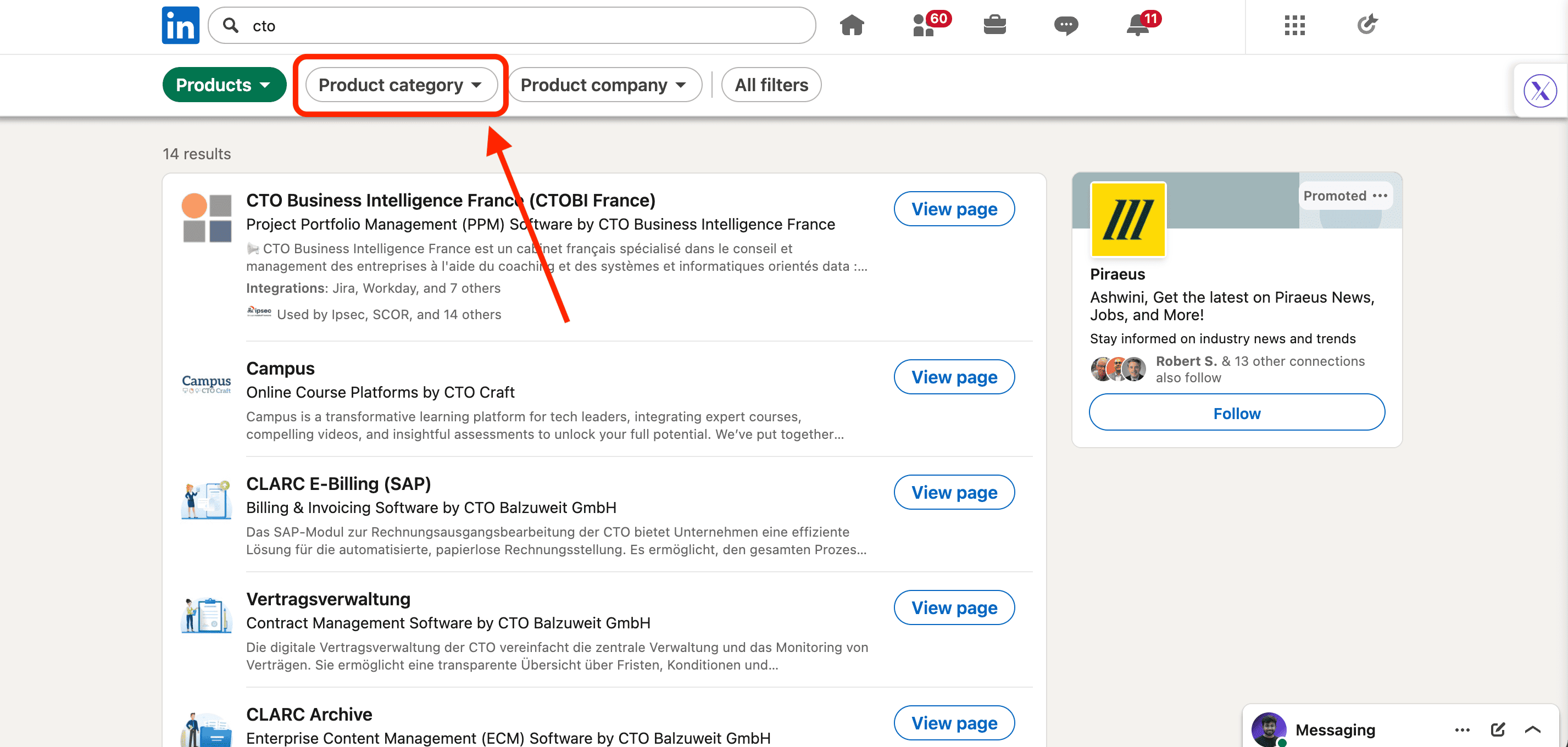
Task: Open CLARC E-Billing (SAP) product title
Action: pos(338,483)
